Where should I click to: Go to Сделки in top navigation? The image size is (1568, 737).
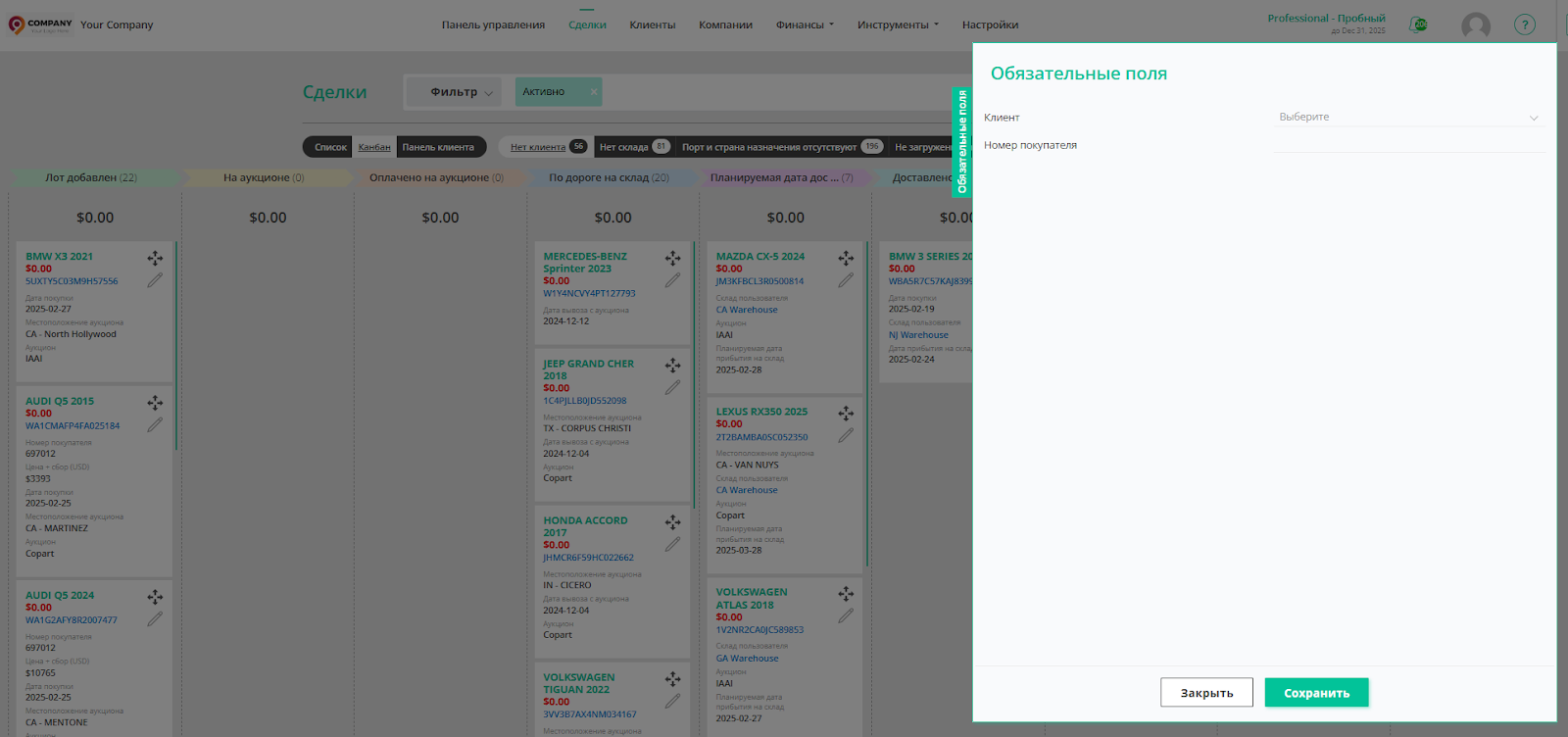coord(587,25)
